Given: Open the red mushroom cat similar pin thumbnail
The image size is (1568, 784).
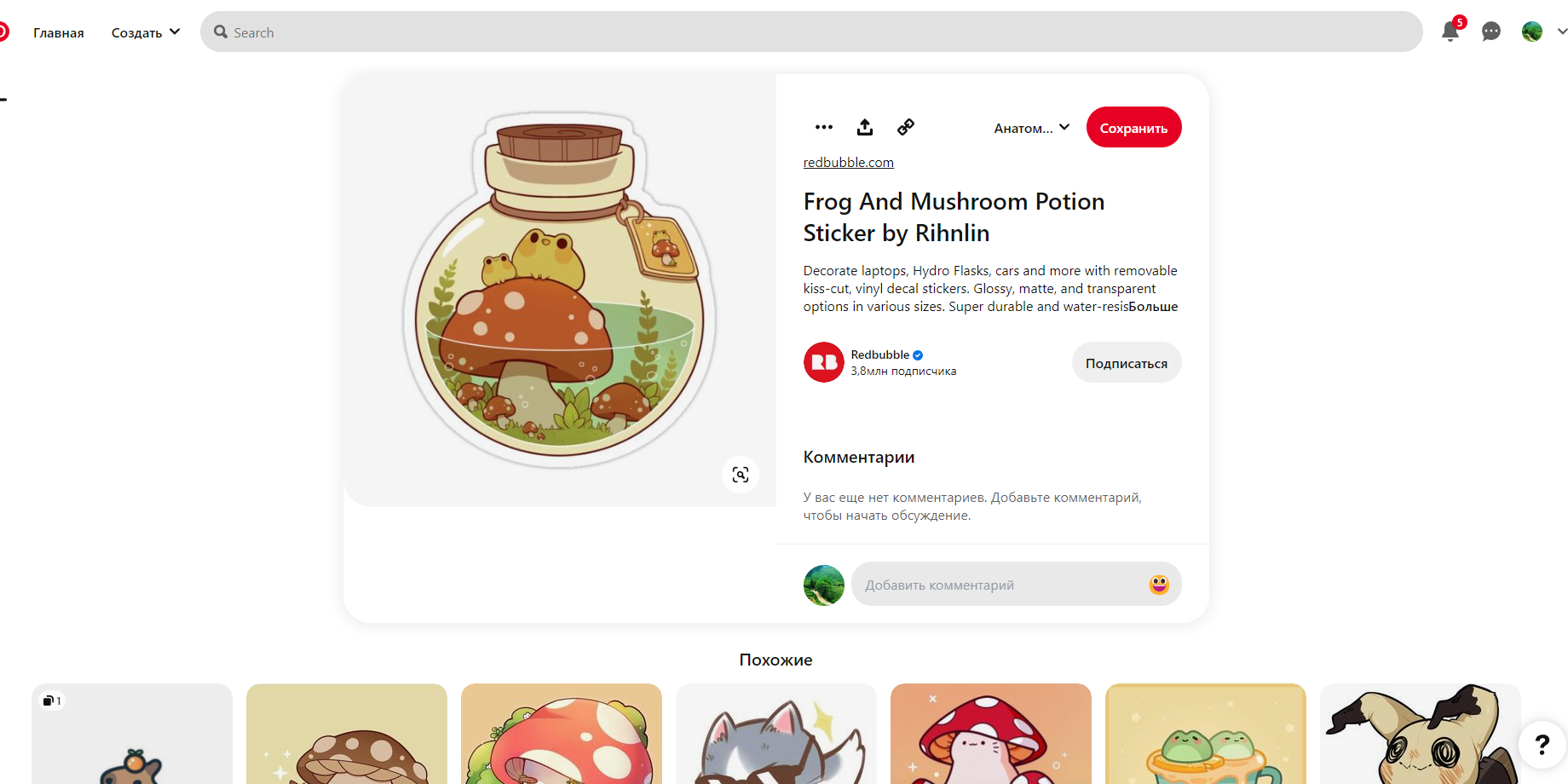Looking at the screenshot, I should [x=990, y=734].
